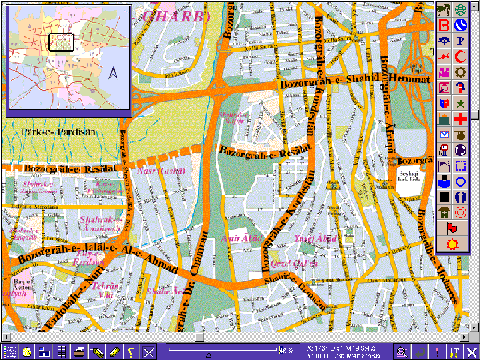The height and width of the screenshot is (360, 480).
Task: Click the vertical scrollbar down arrow
Action: point(475,328)
